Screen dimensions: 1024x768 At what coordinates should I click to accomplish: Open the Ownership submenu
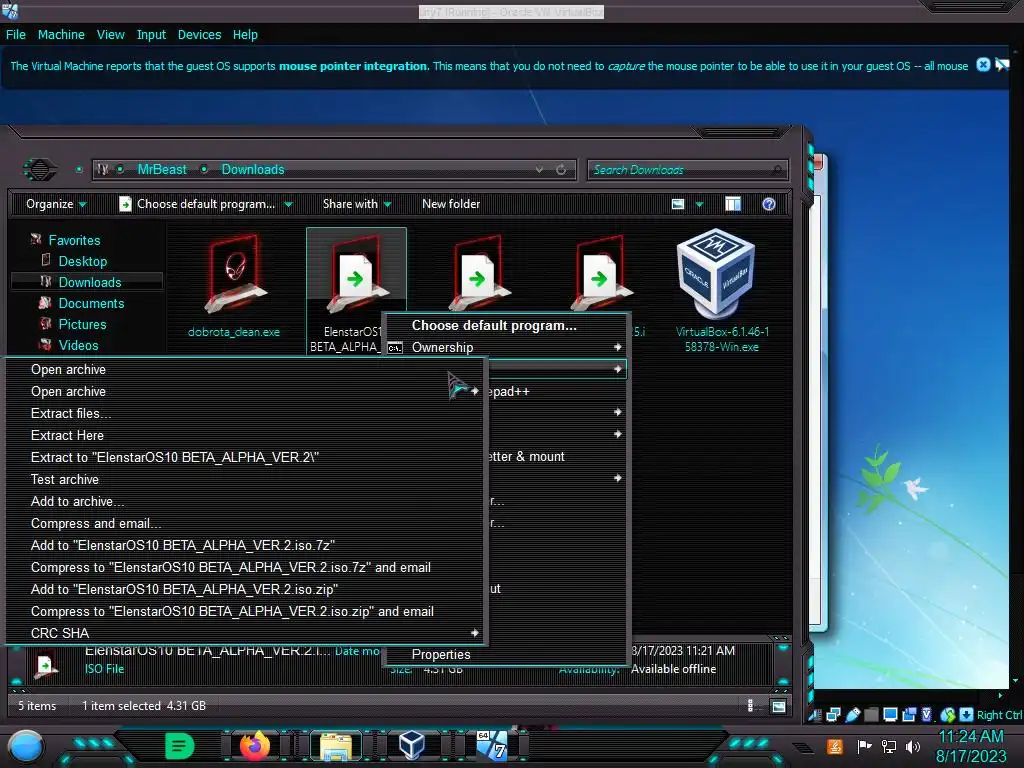click(x=506, y=347)
